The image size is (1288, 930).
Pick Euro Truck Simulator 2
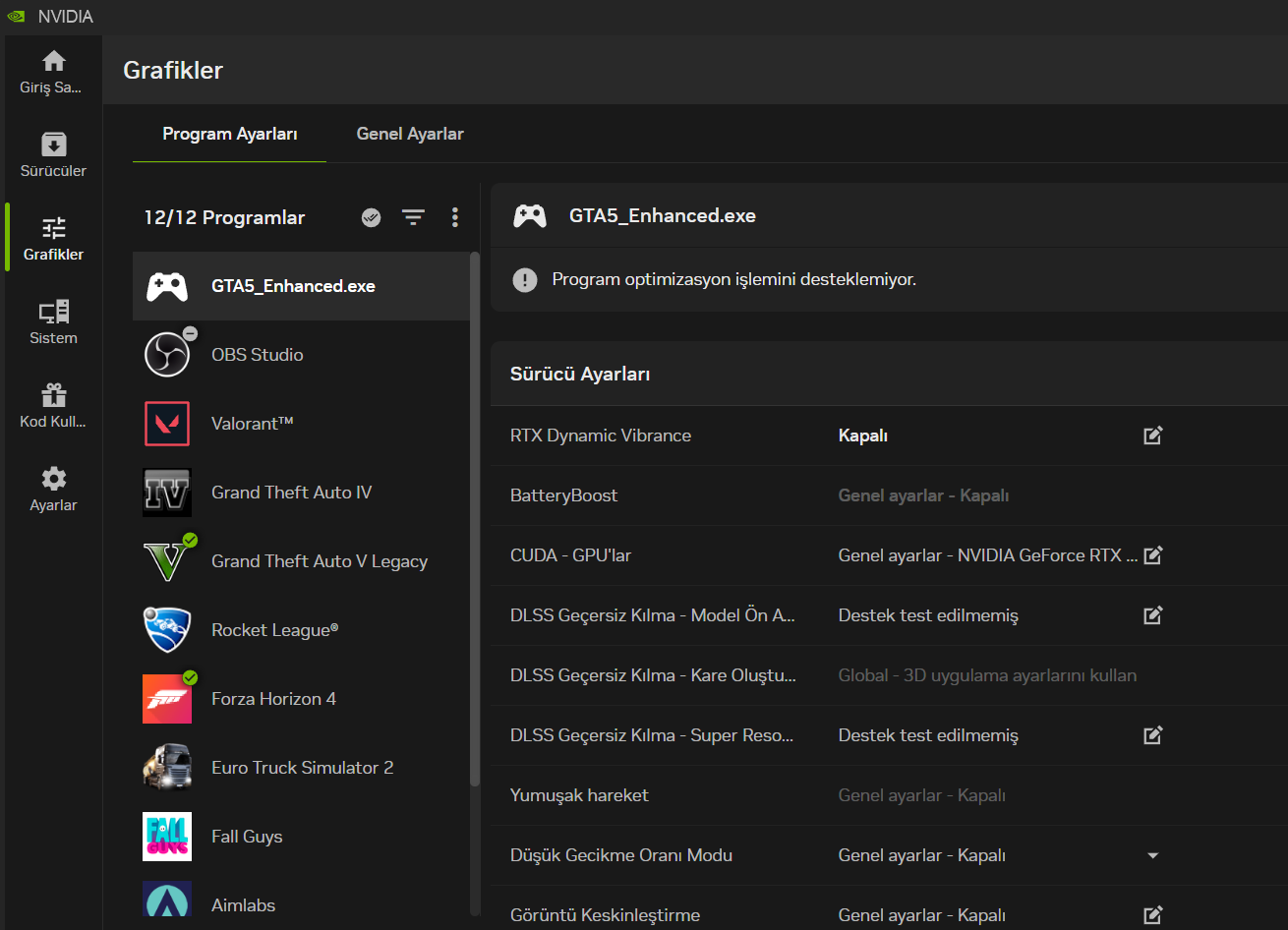click(301, 768)
